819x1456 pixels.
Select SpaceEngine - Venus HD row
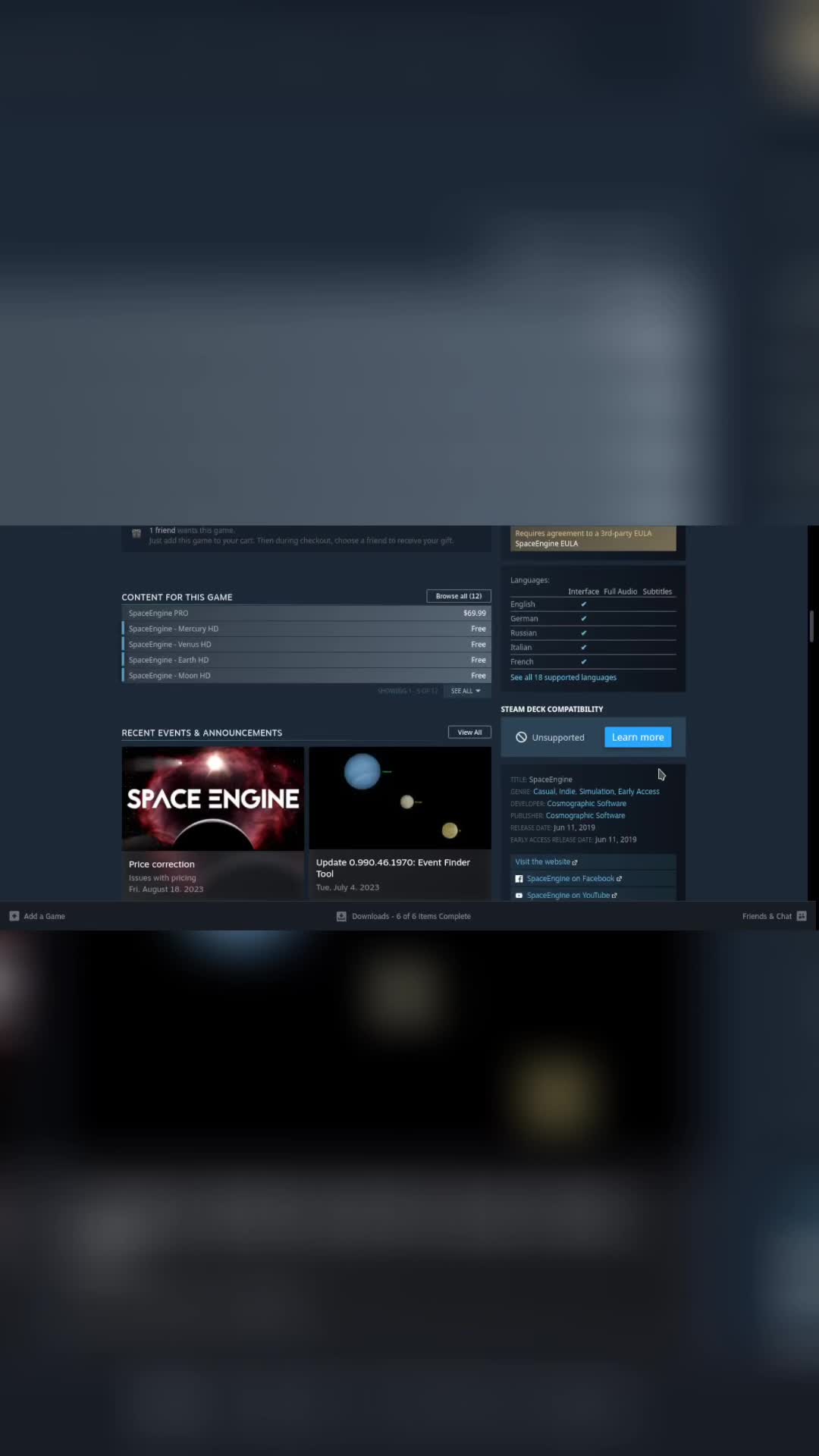pos(306,645)
